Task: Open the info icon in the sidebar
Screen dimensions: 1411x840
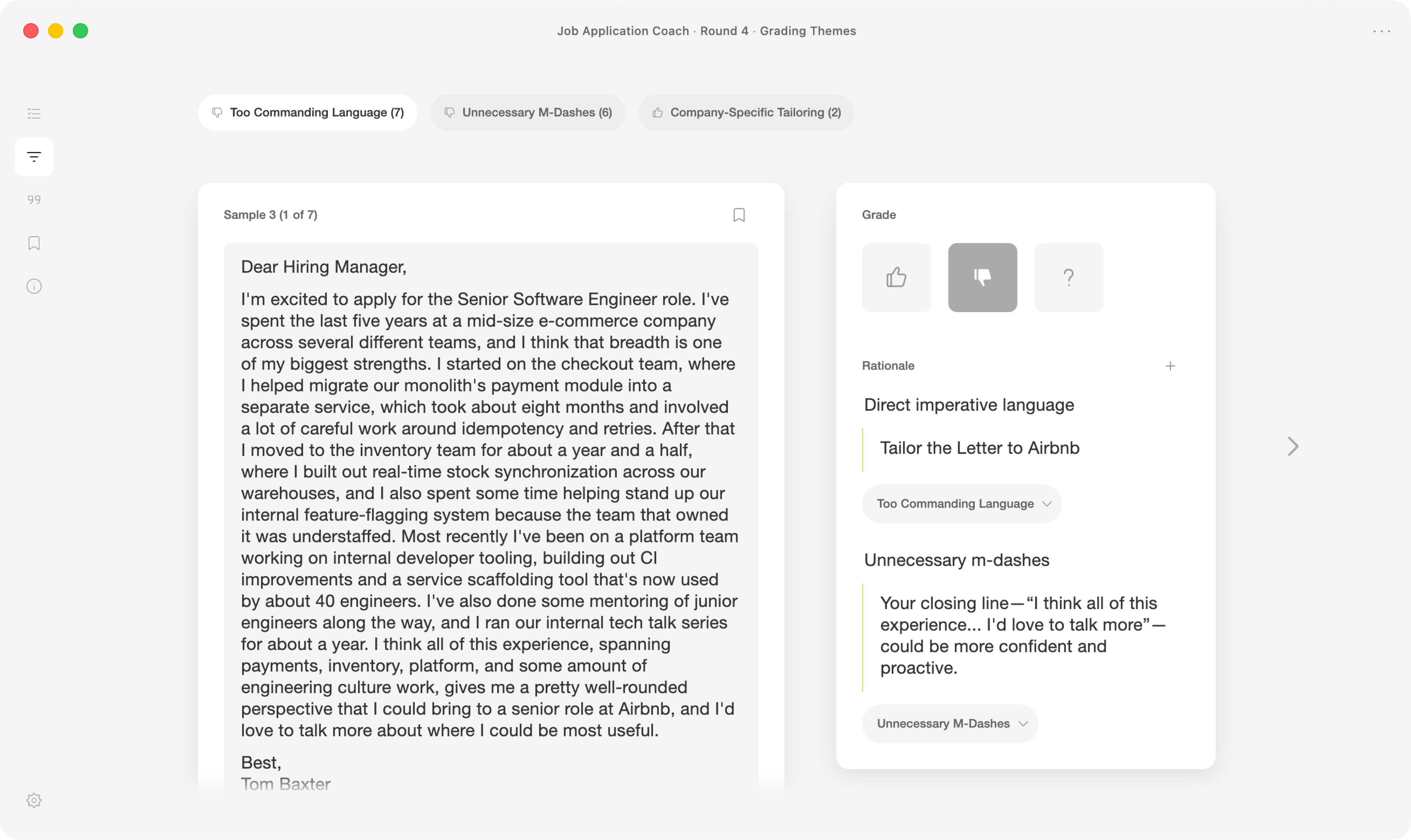Action: [34, 287]
